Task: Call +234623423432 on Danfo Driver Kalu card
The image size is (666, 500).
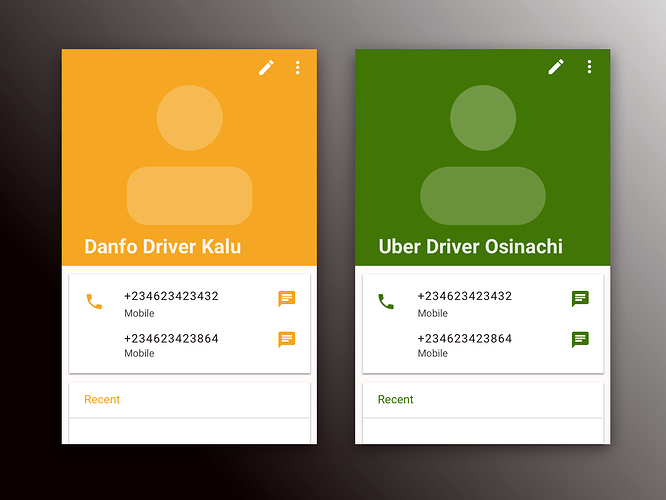Action: coord(171,296)
